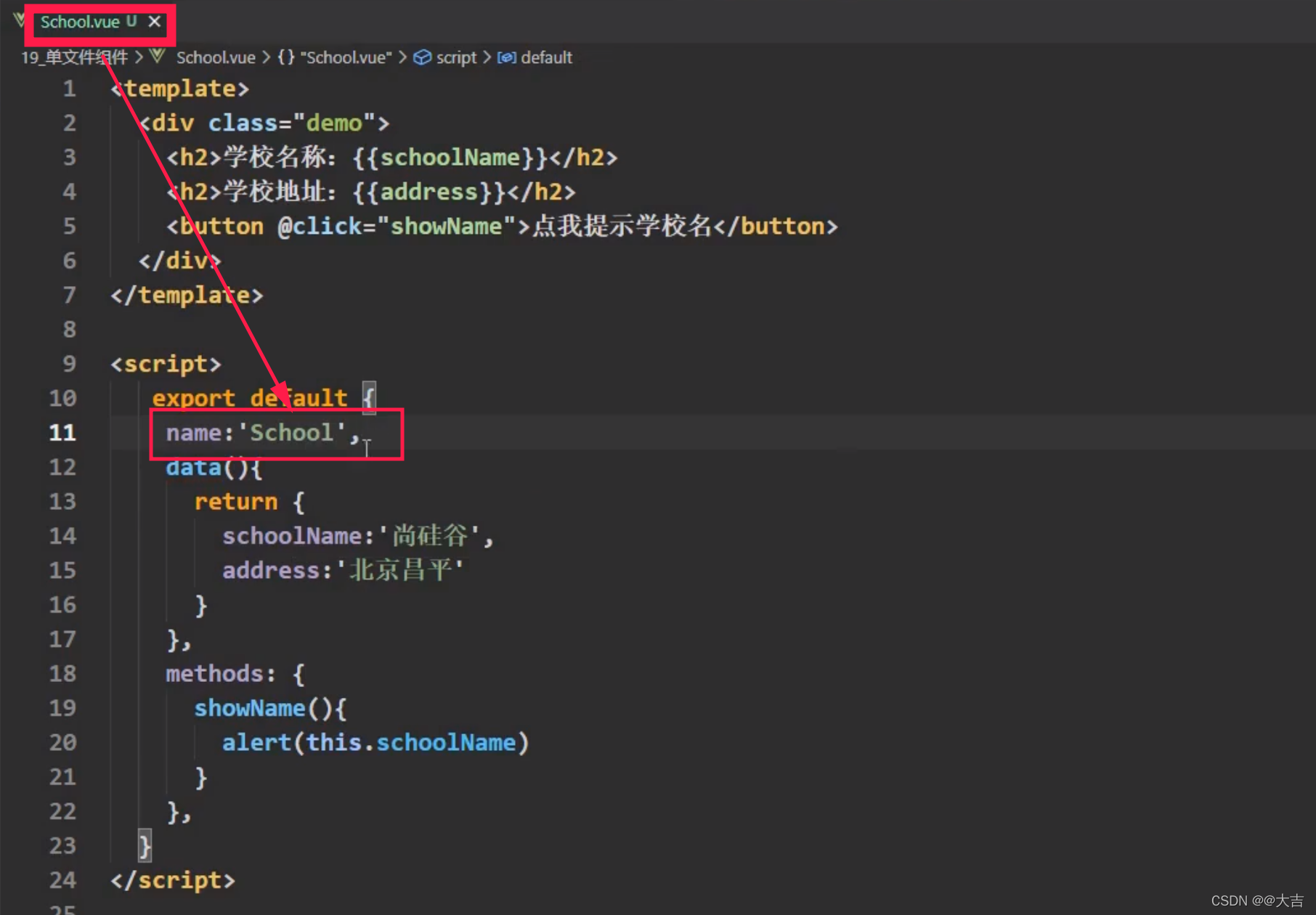Viewport: 1316px width, 915px height.
Task: Click the name:'School' property
Action: click(x=256, y=433)
